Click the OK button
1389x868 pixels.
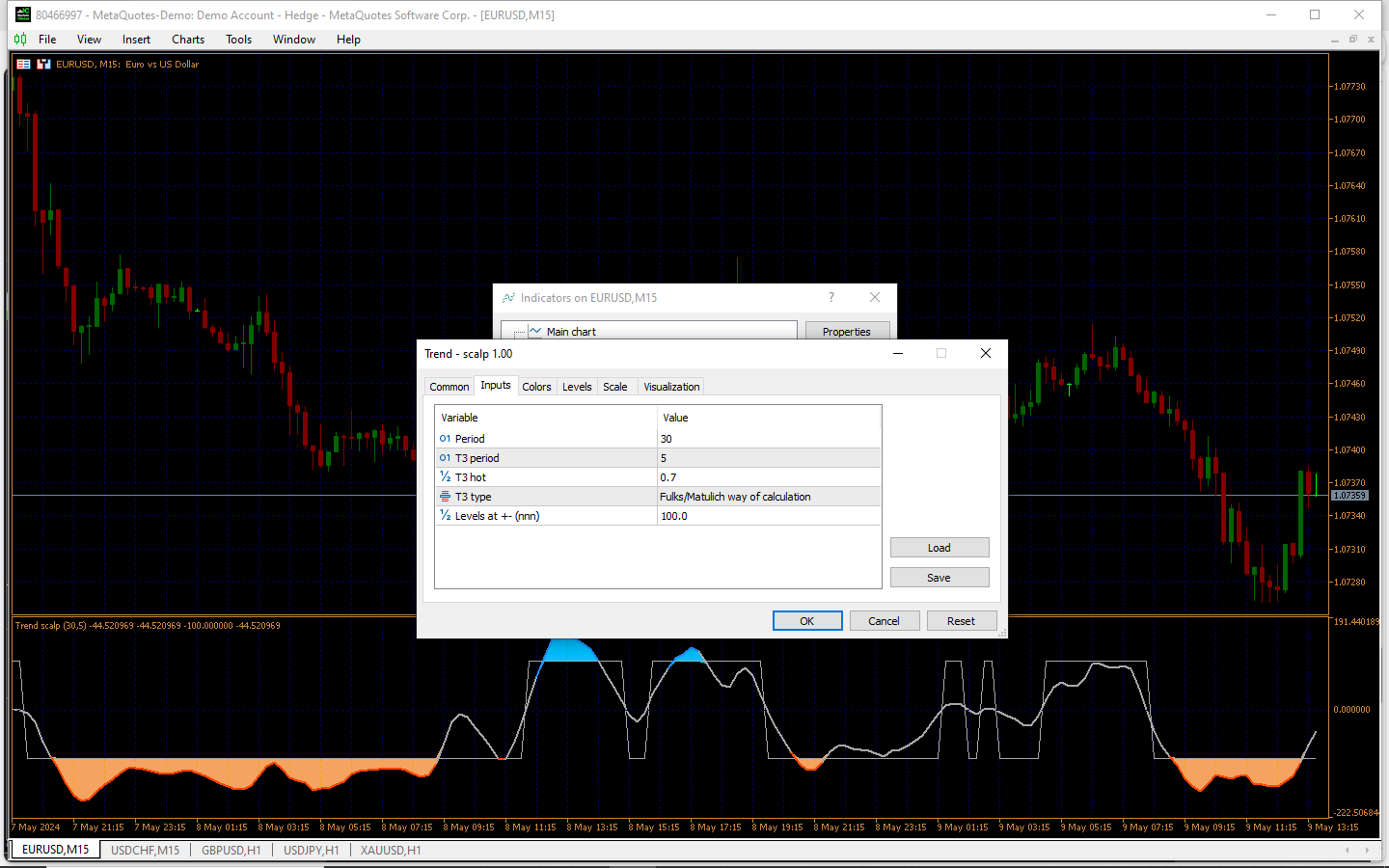[x=807, y=621]
